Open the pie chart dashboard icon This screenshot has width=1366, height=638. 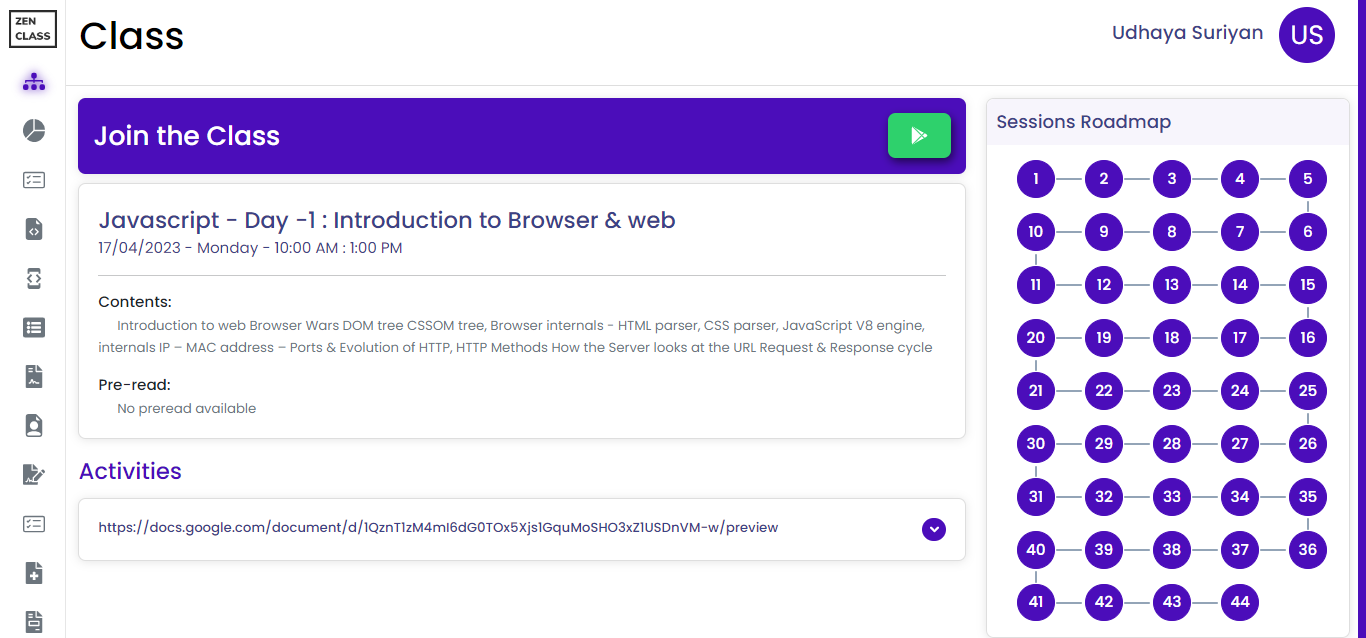(34, 131)
